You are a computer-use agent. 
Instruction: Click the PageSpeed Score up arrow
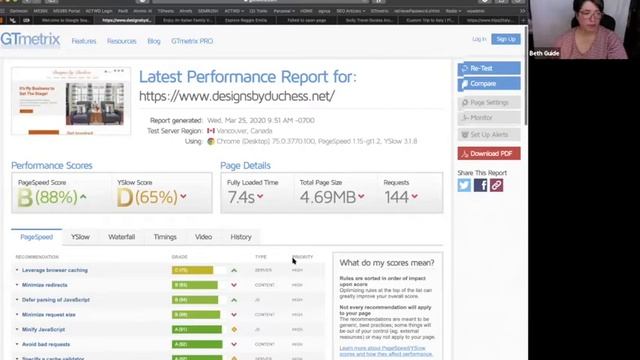(x=83, y=197)
